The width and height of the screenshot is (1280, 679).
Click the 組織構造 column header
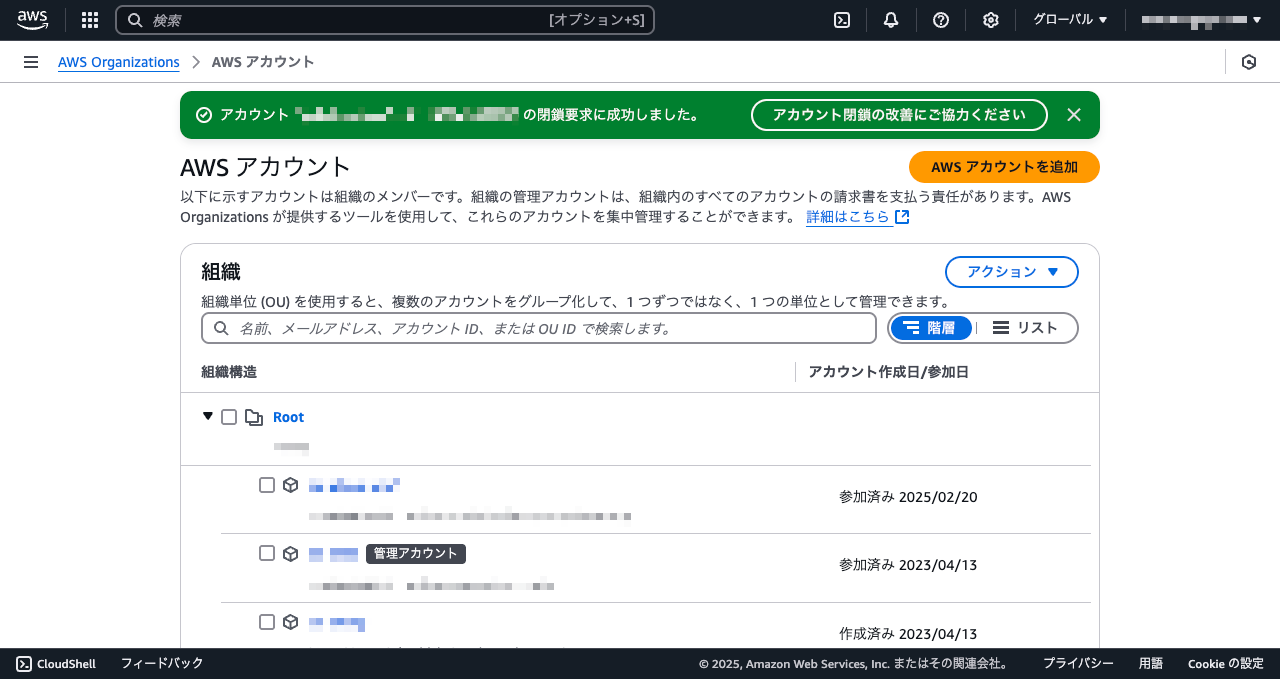(229, 372)
